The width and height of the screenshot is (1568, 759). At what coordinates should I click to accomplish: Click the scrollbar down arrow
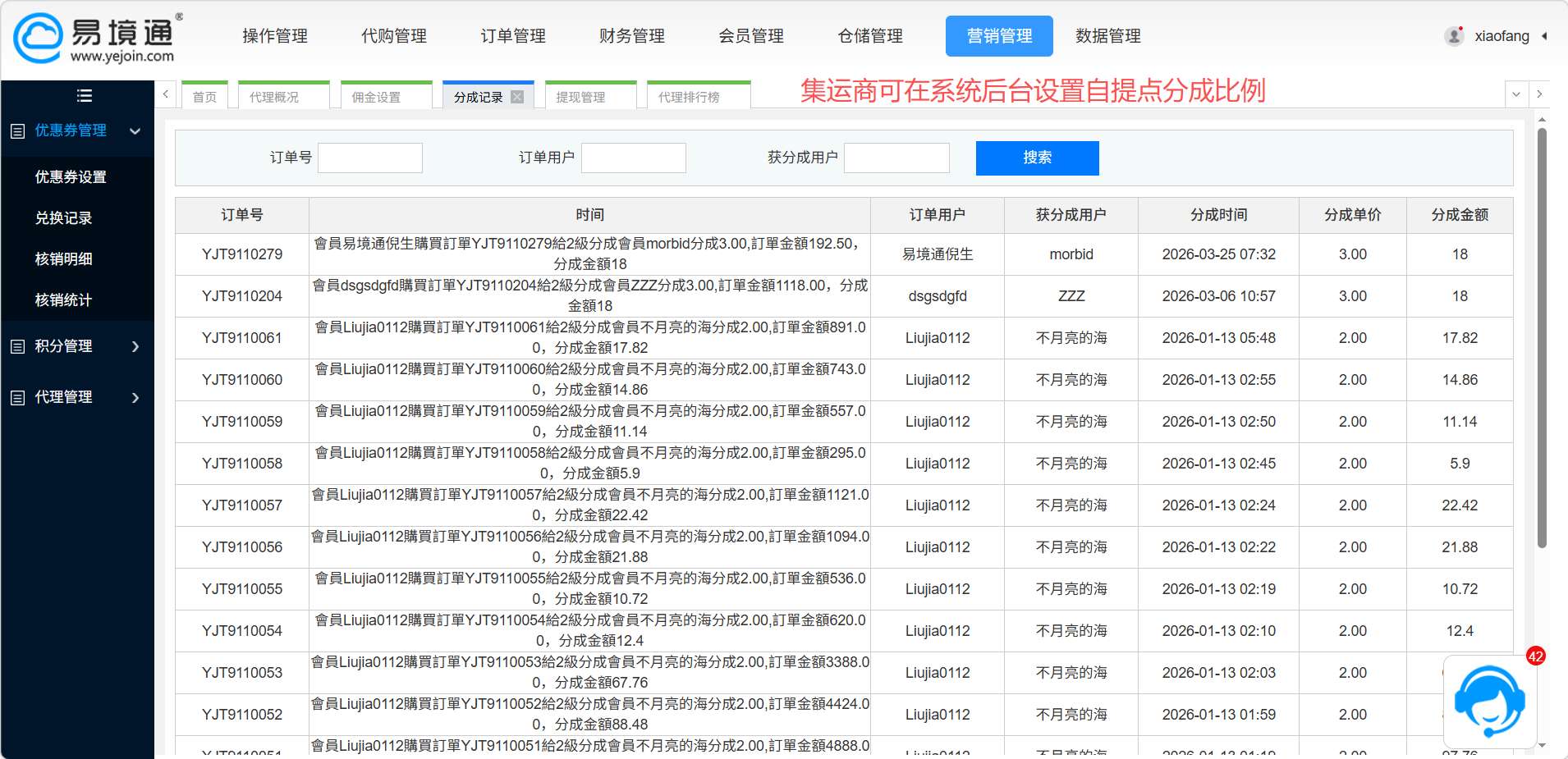pos(1542,745)
